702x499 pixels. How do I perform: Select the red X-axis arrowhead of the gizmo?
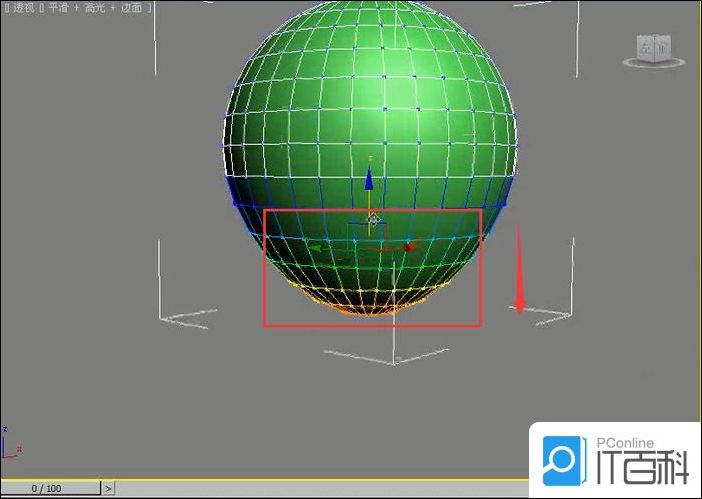coord(411,247)
